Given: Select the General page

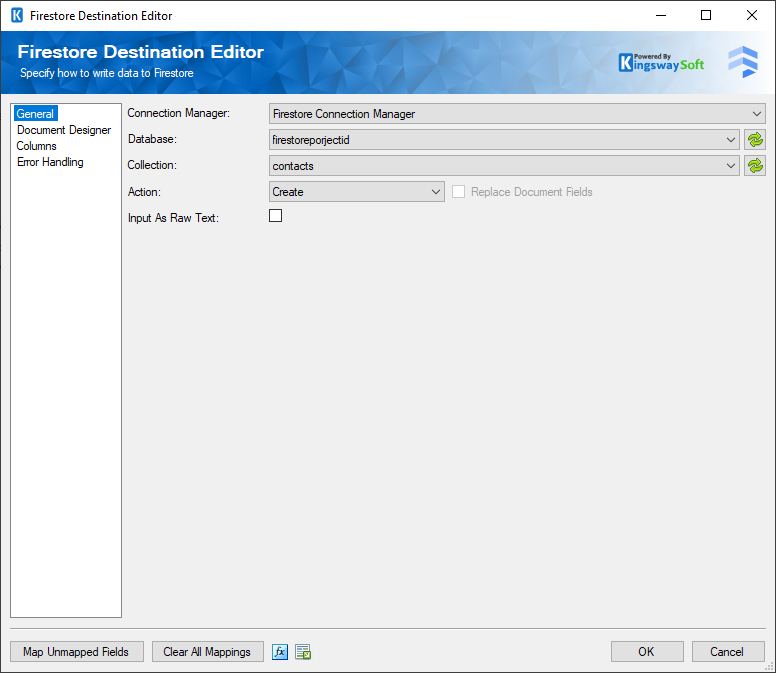Looking at the screenshot, I should click(x=35, y=113).
